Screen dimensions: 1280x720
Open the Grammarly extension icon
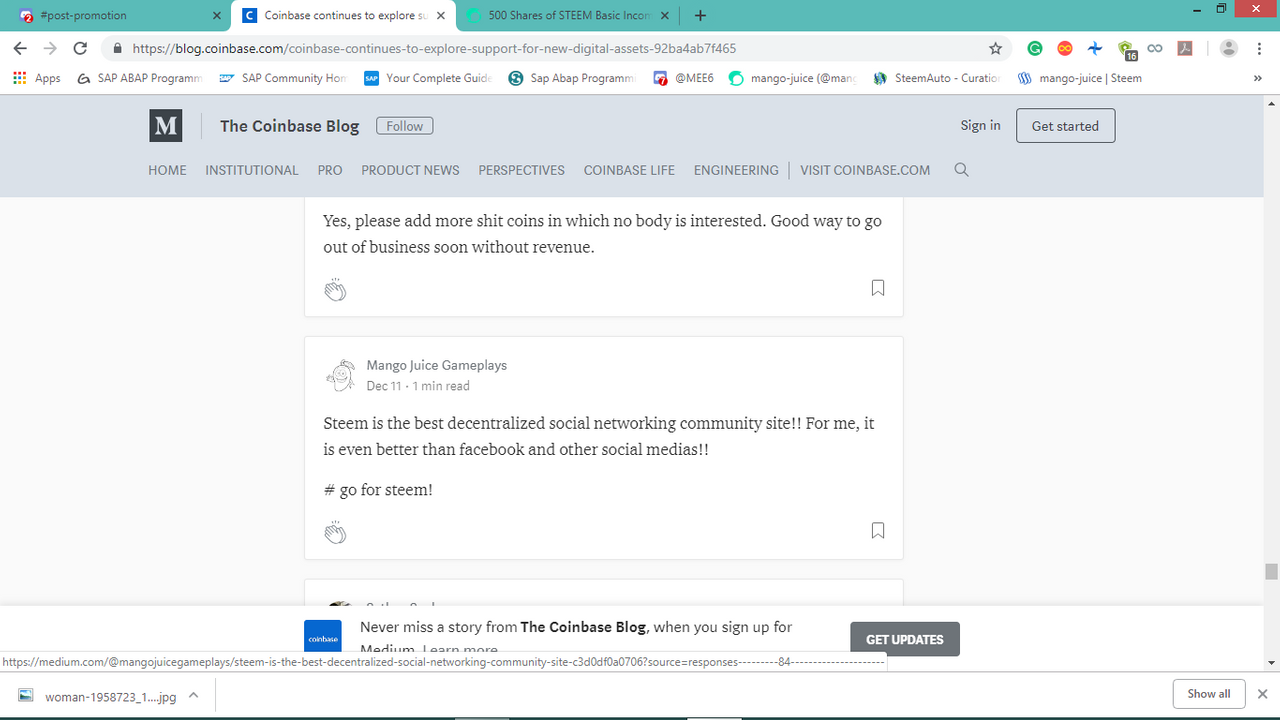1035,48
